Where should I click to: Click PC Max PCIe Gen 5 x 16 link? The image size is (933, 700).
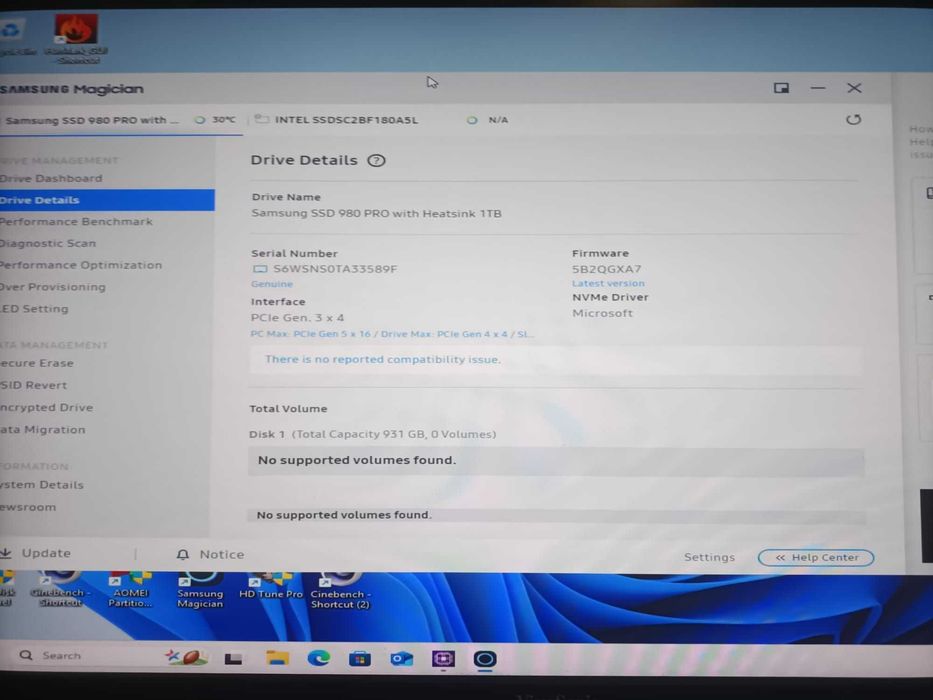(x=392, y=334)
